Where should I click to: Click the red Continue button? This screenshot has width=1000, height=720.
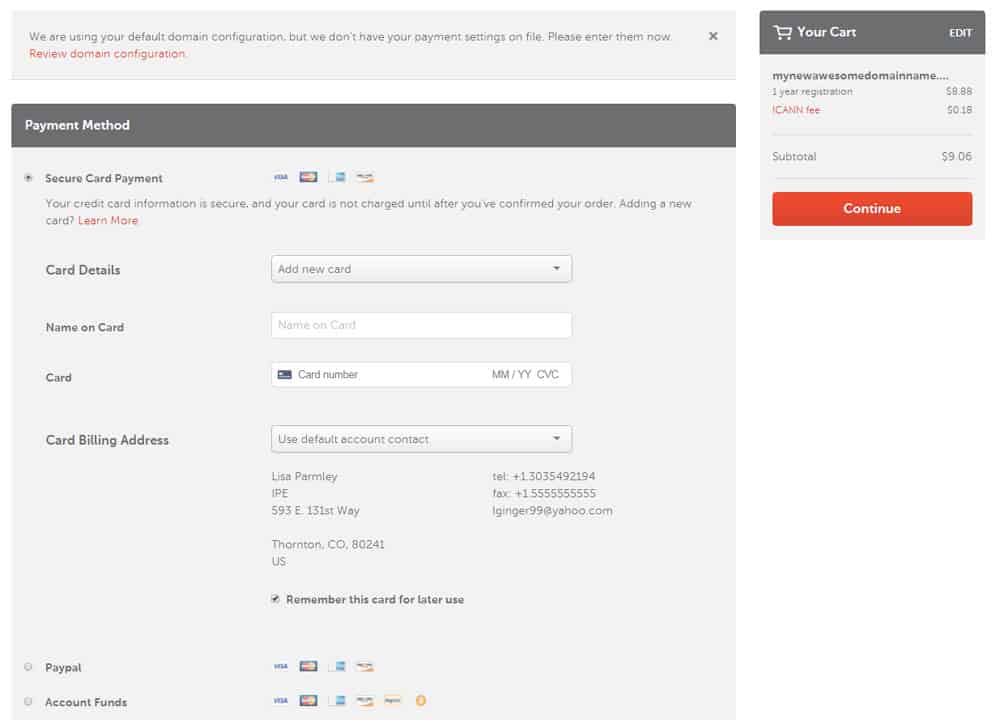872,209
